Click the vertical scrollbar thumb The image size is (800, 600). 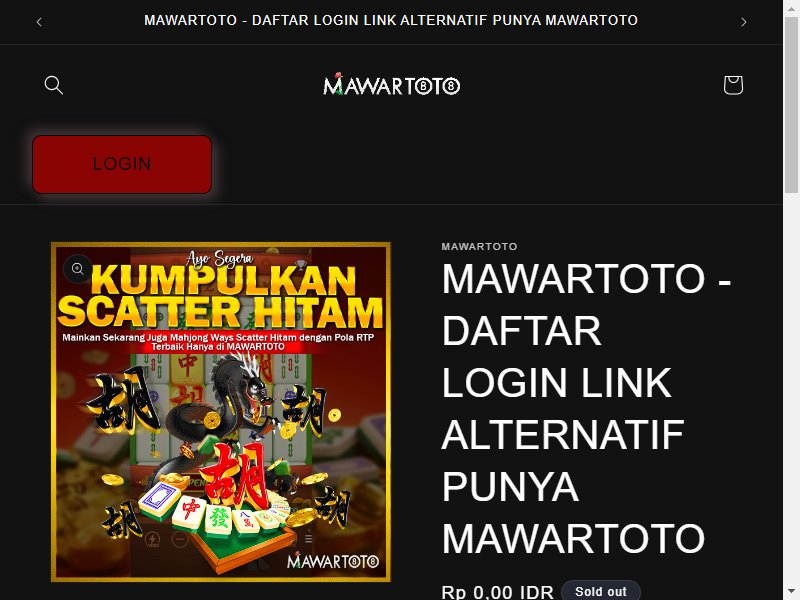[791, 105]
